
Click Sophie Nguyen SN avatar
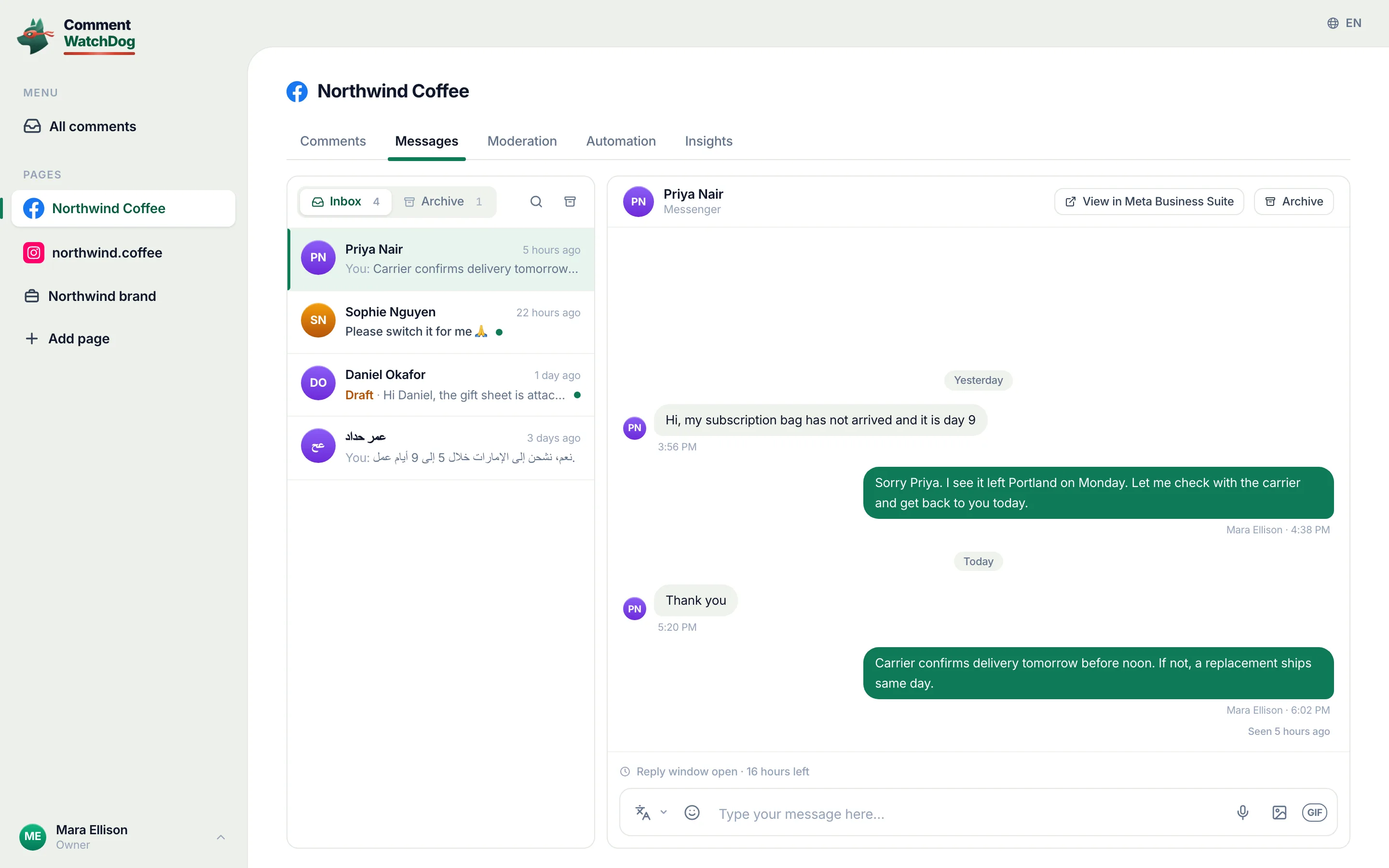318,320
